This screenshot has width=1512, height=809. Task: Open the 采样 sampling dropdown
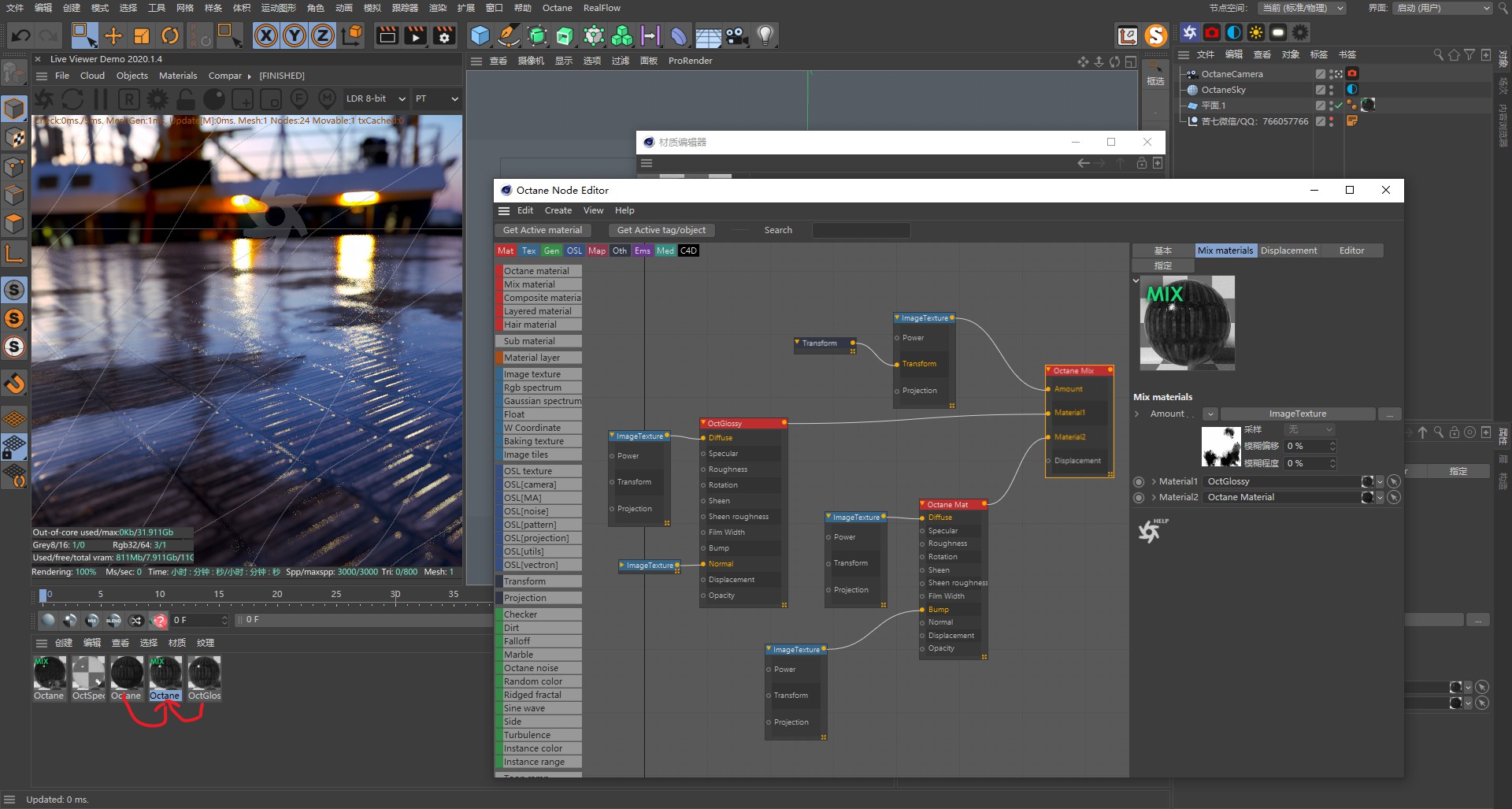[x=1310, y=429]
